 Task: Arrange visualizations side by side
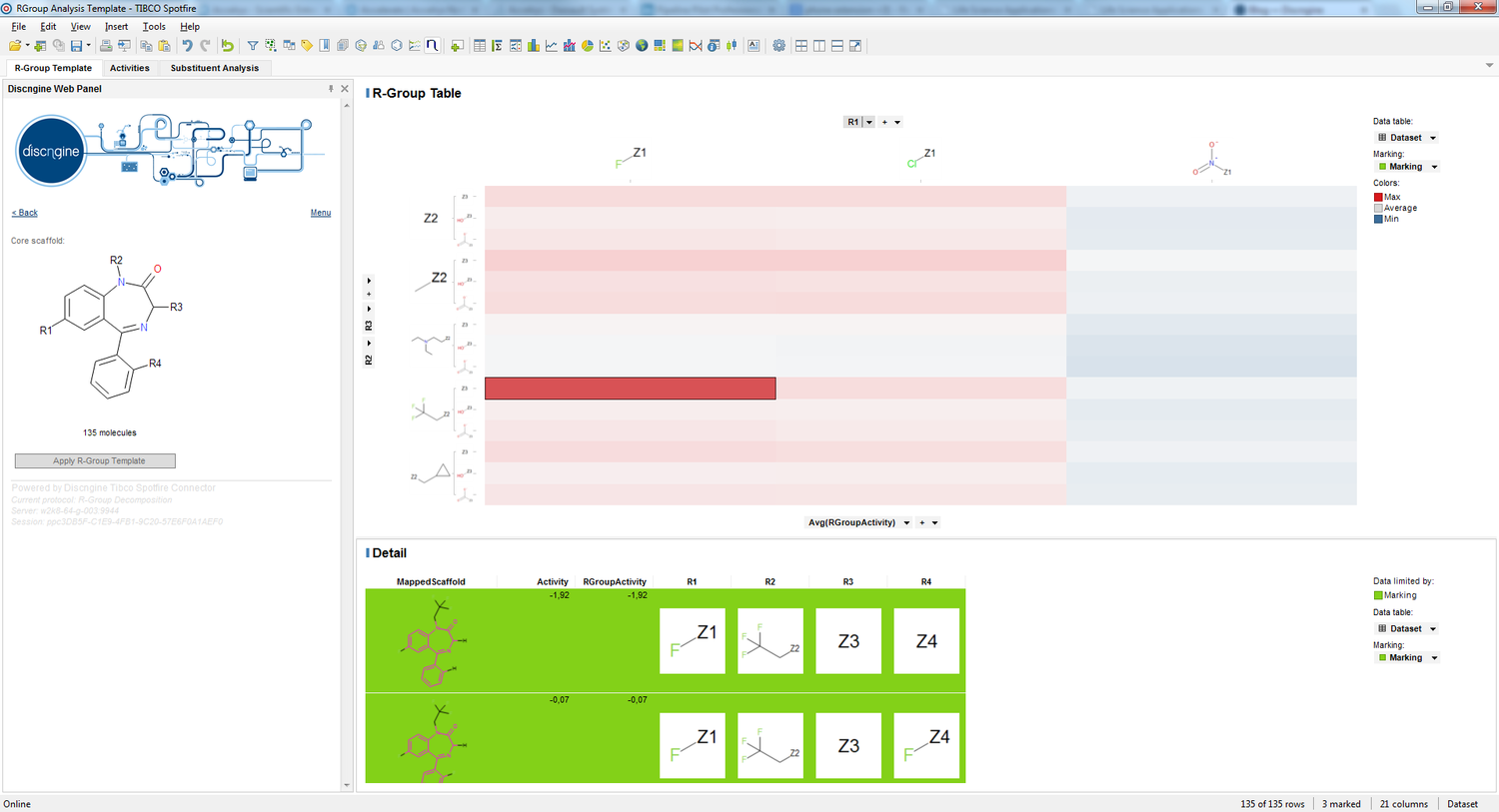coord(819,46)
